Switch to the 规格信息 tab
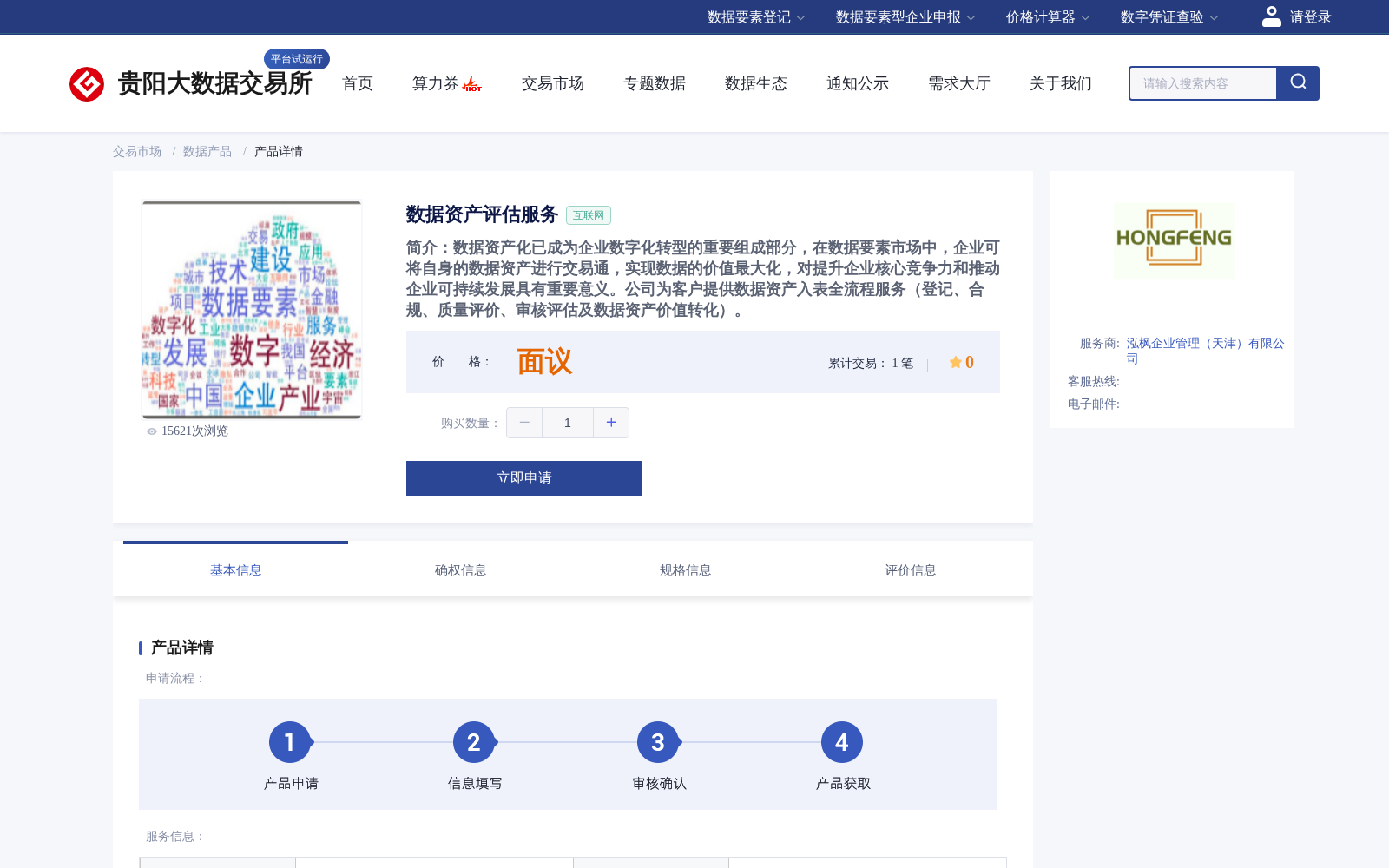 click(x=686, y=570)
